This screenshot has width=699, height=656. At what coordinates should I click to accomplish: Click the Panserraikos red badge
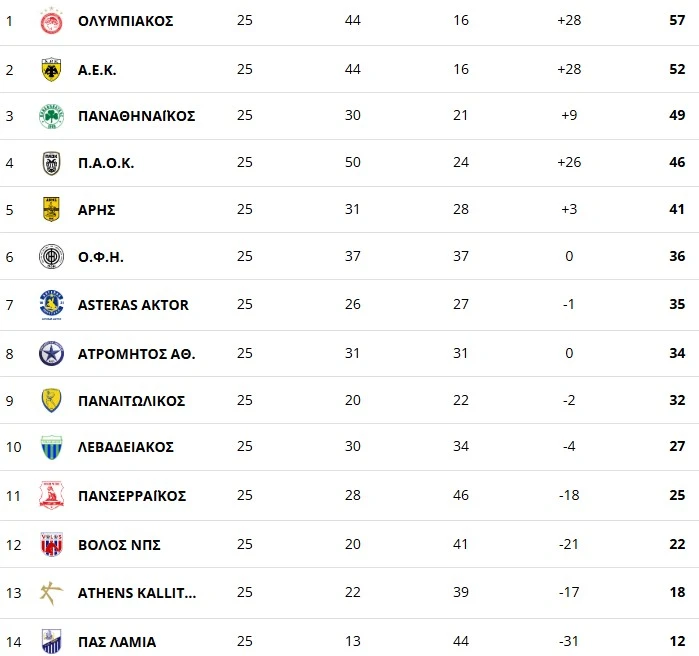[51, 495]
